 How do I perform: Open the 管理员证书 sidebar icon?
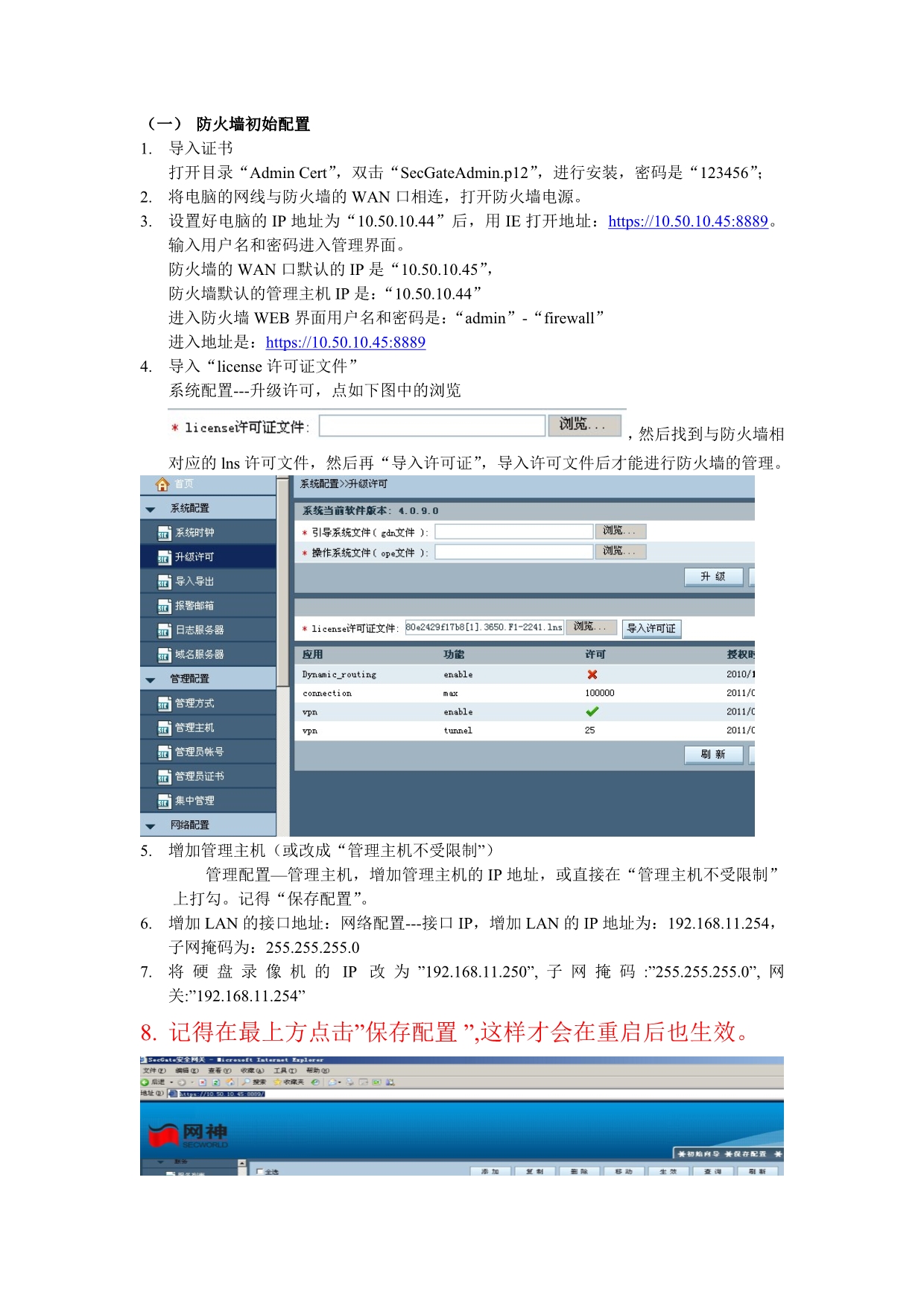pos(164,777)
